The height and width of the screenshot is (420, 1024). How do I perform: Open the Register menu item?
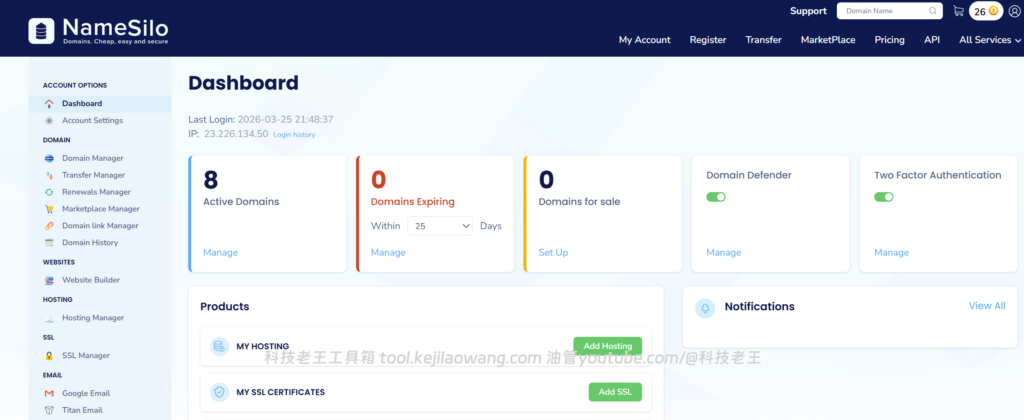point(708,40)
